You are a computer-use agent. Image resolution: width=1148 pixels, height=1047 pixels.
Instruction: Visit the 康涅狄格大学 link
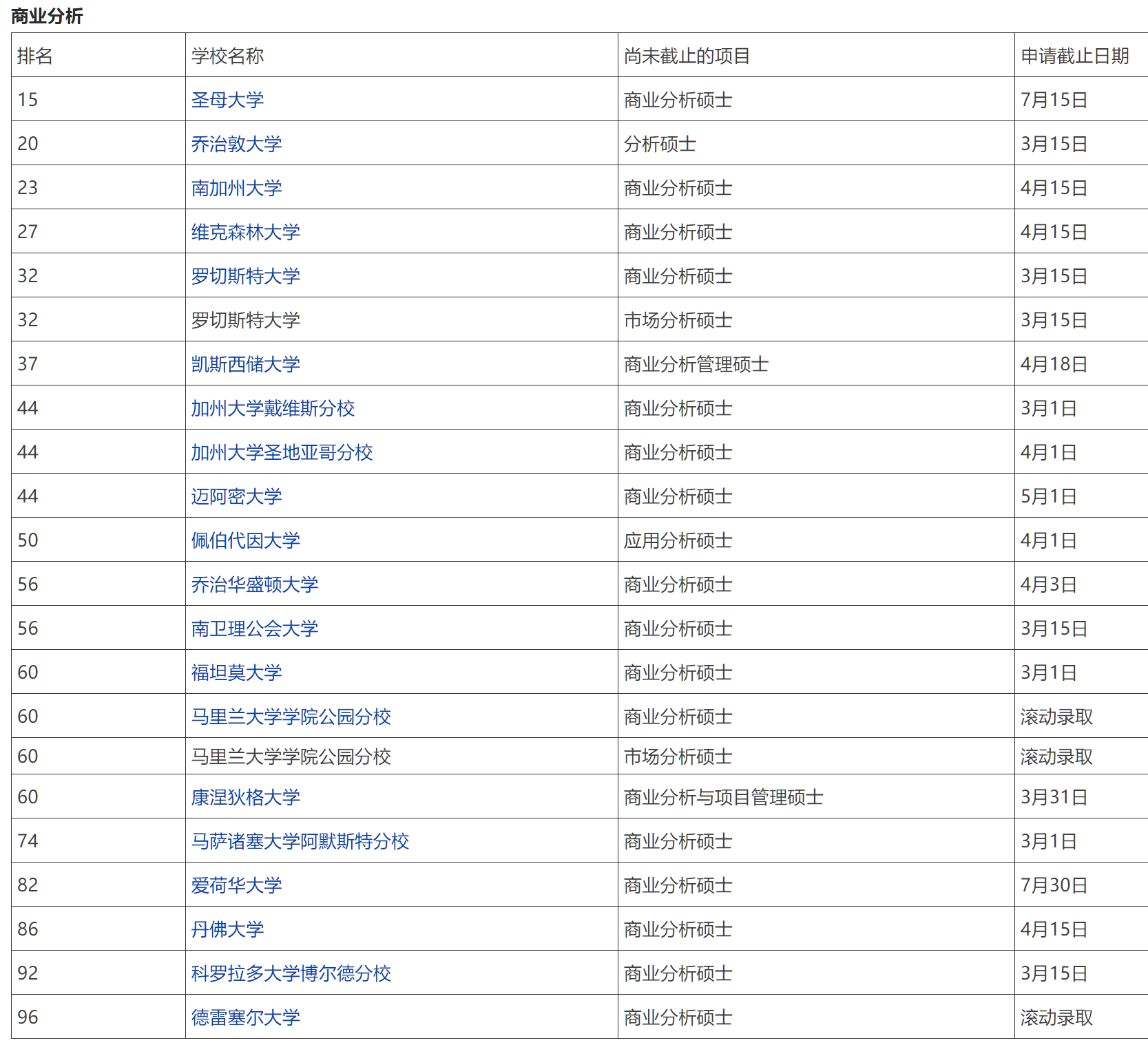point(245,797)
